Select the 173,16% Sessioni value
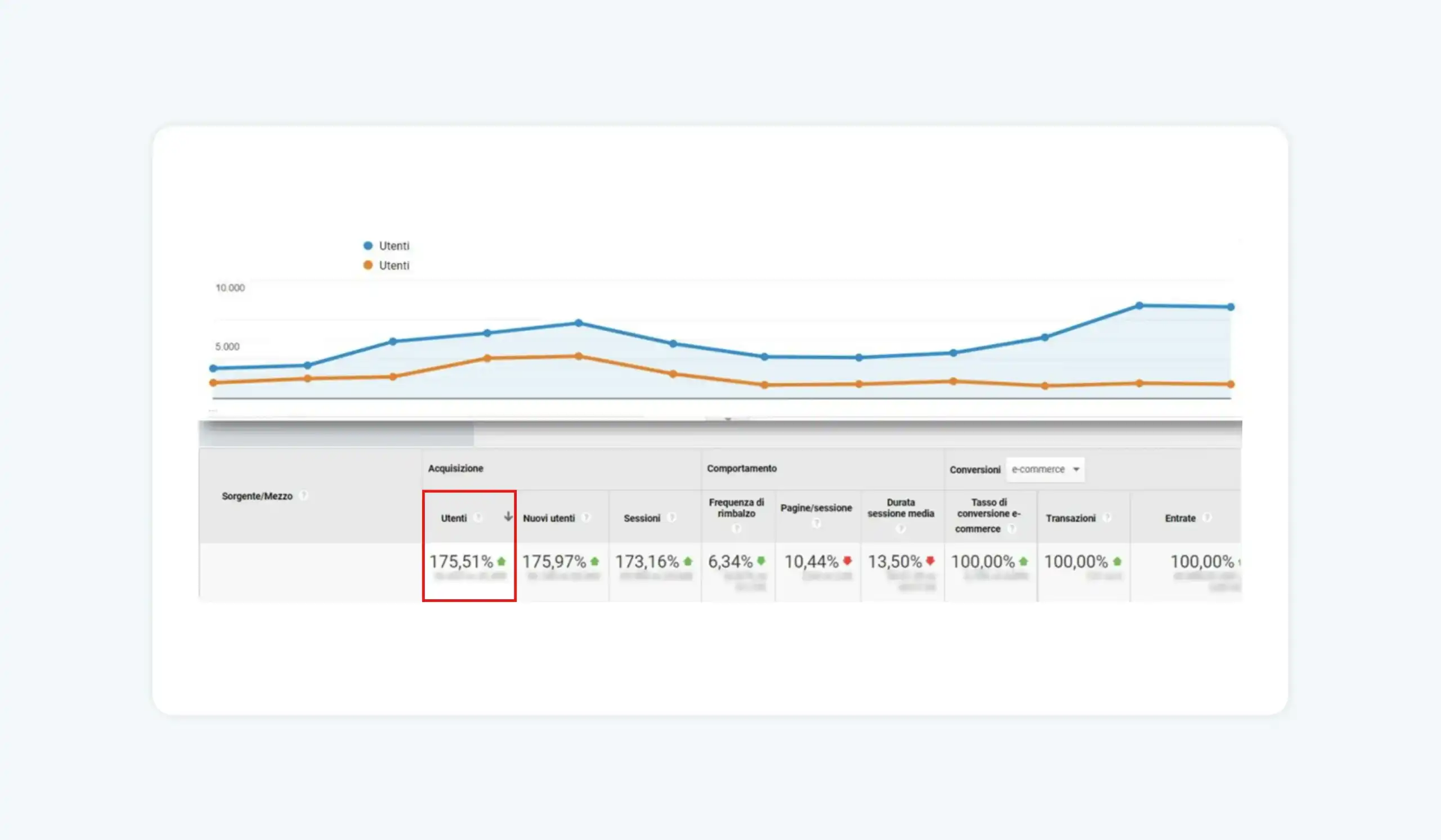Viewport: 1441px width, 840px height. 647,562
